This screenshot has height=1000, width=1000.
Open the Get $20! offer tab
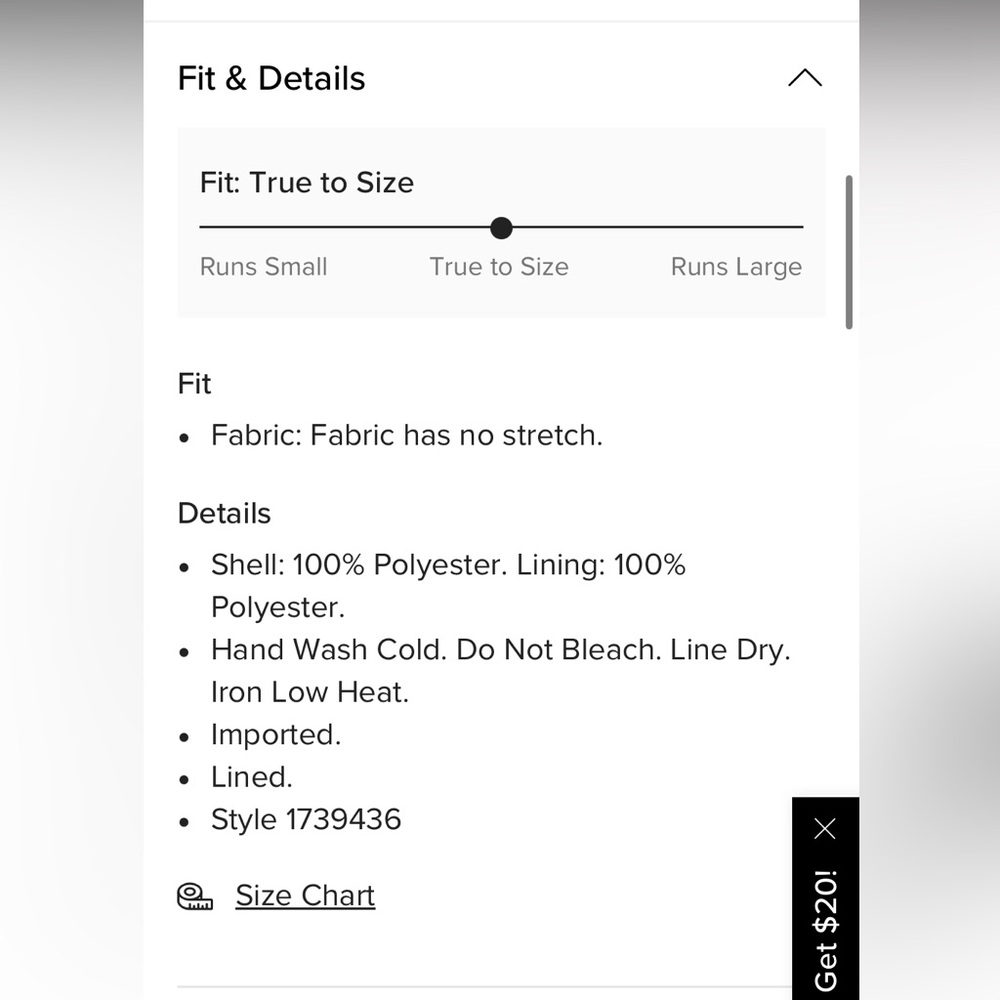(825, 929)
